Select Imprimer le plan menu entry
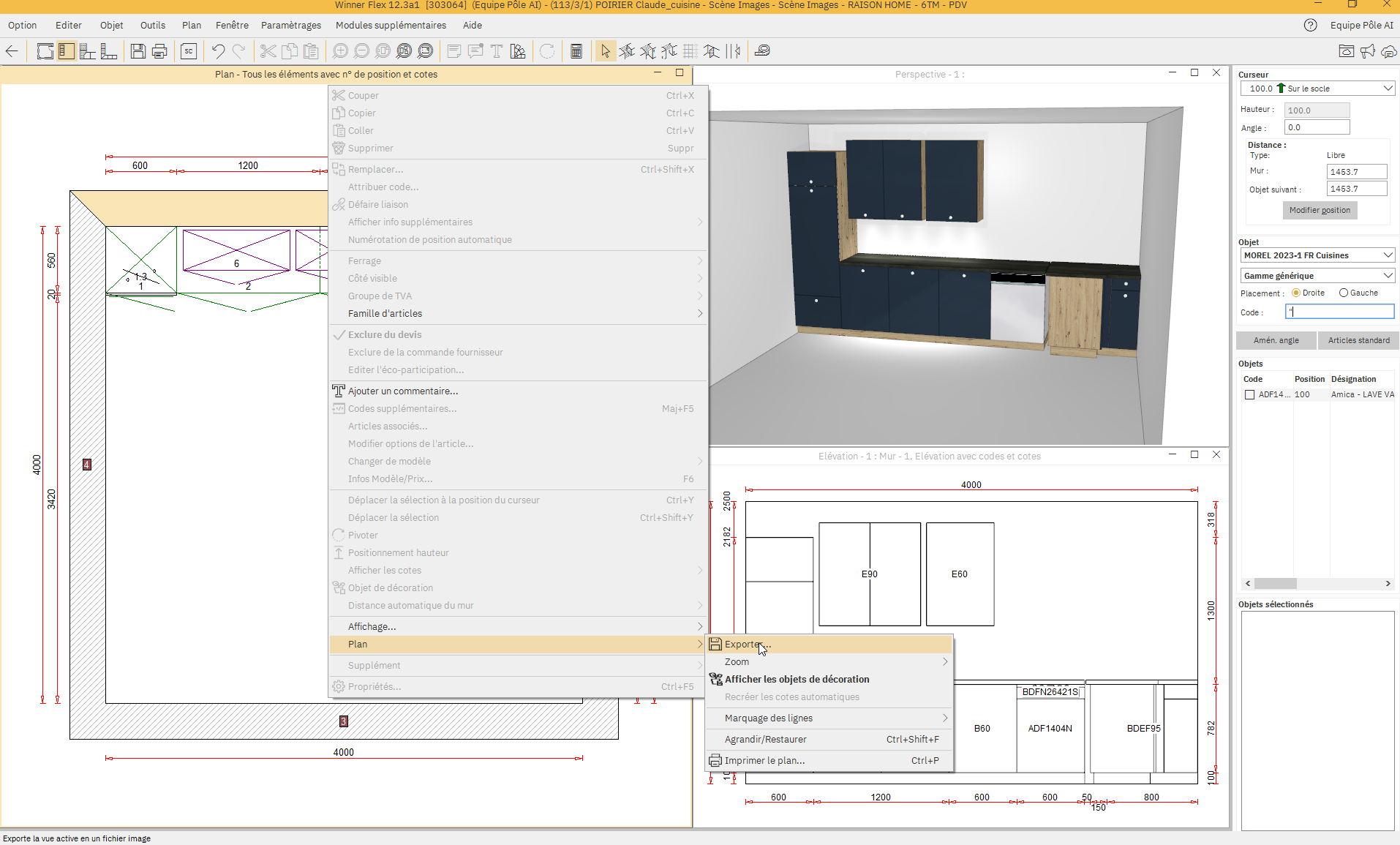Image resolution: width=1400 pixels, height=845 pixels. click(x=764, y=761)
